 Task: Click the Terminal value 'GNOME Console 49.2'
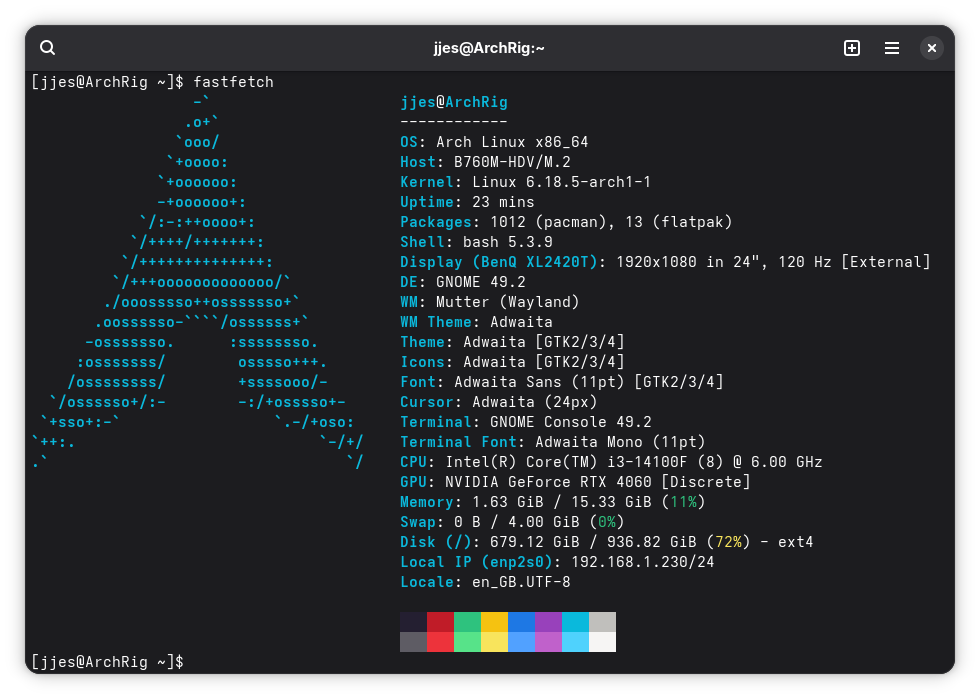571,422
